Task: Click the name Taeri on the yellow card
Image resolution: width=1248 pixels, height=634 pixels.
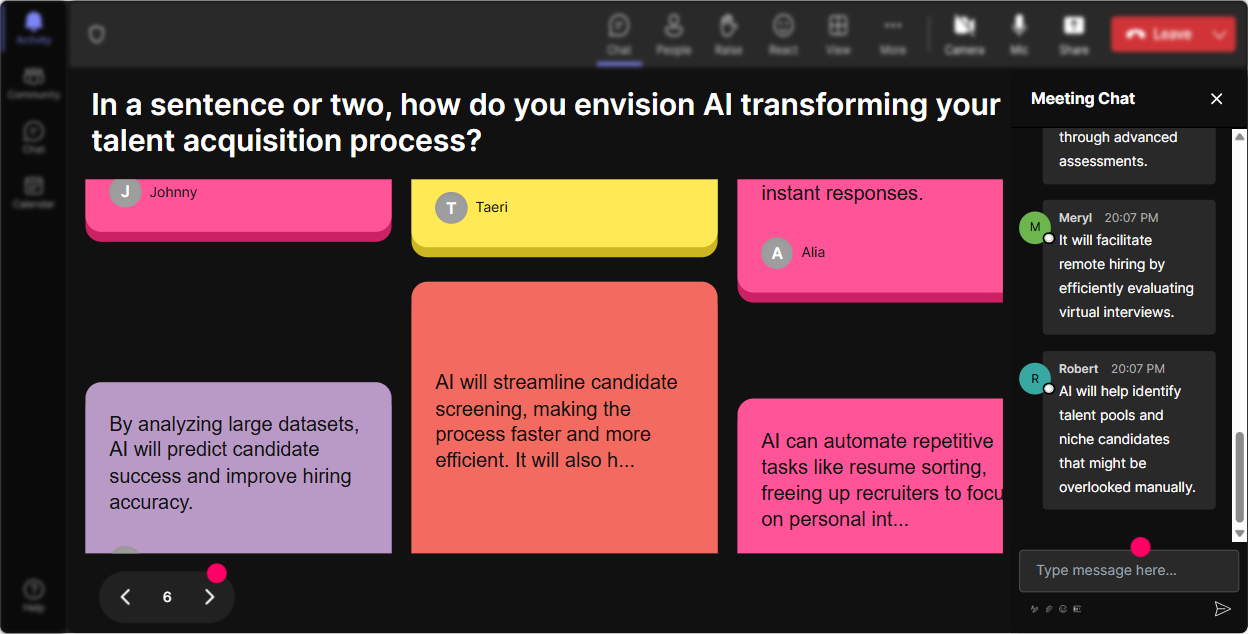Action: (492, 207)
